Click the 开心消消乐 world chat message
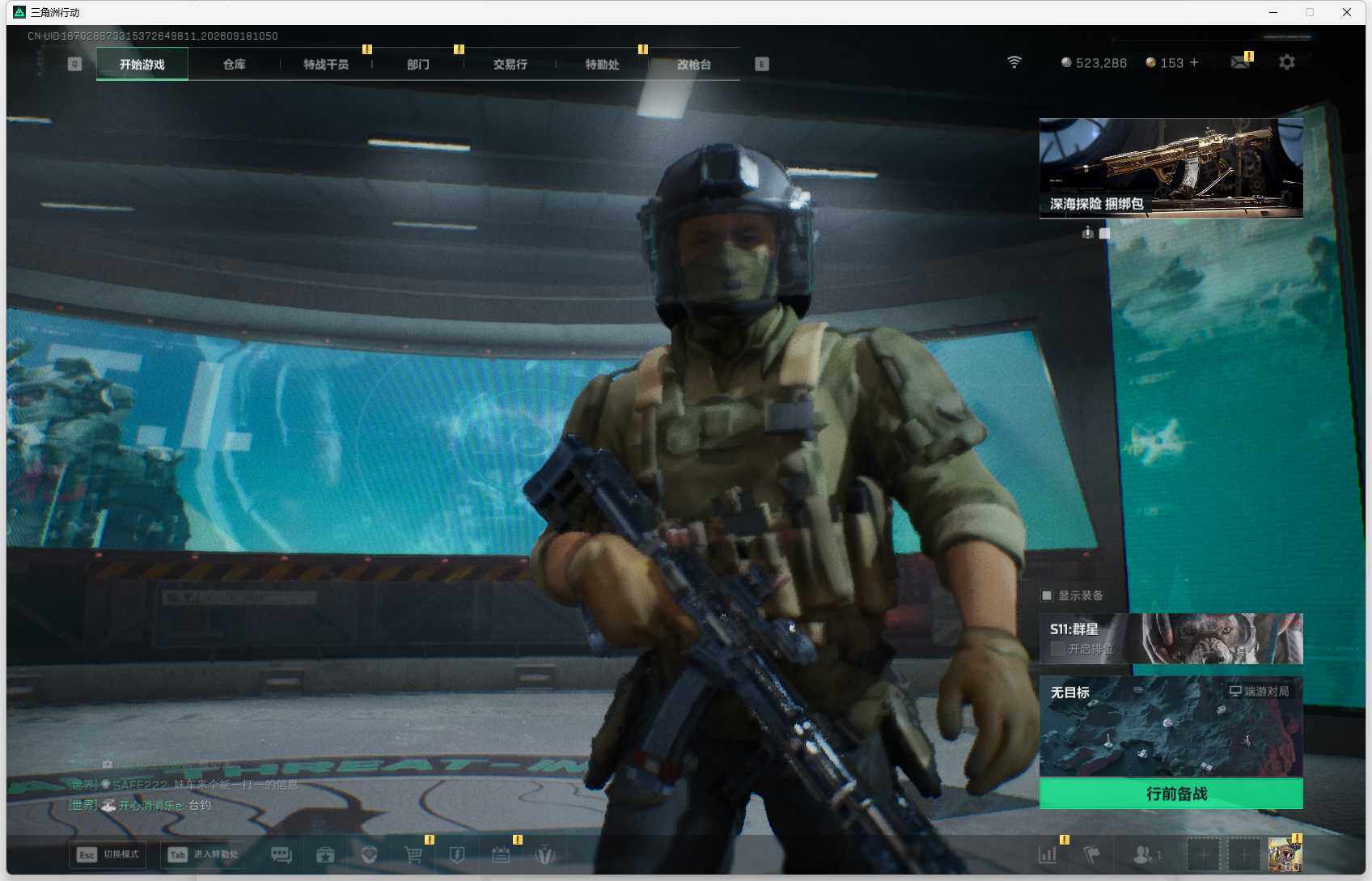This screenshot has width=1372, height=881. click(140, 805)
